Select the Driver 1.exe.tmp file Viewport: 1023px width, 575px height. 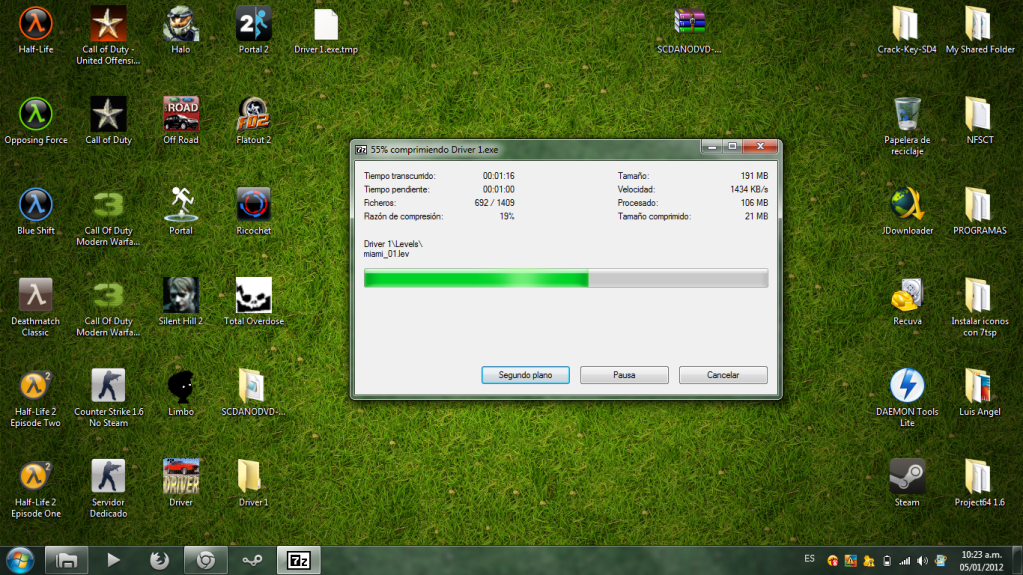click(326, 30)
